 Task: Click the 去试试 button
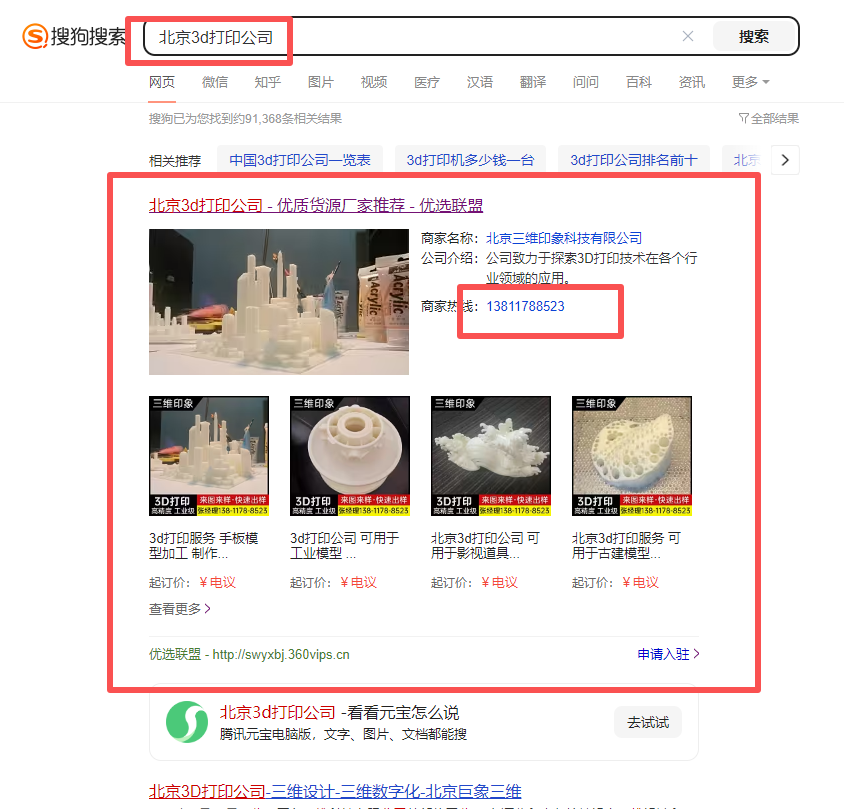(648, 722)
